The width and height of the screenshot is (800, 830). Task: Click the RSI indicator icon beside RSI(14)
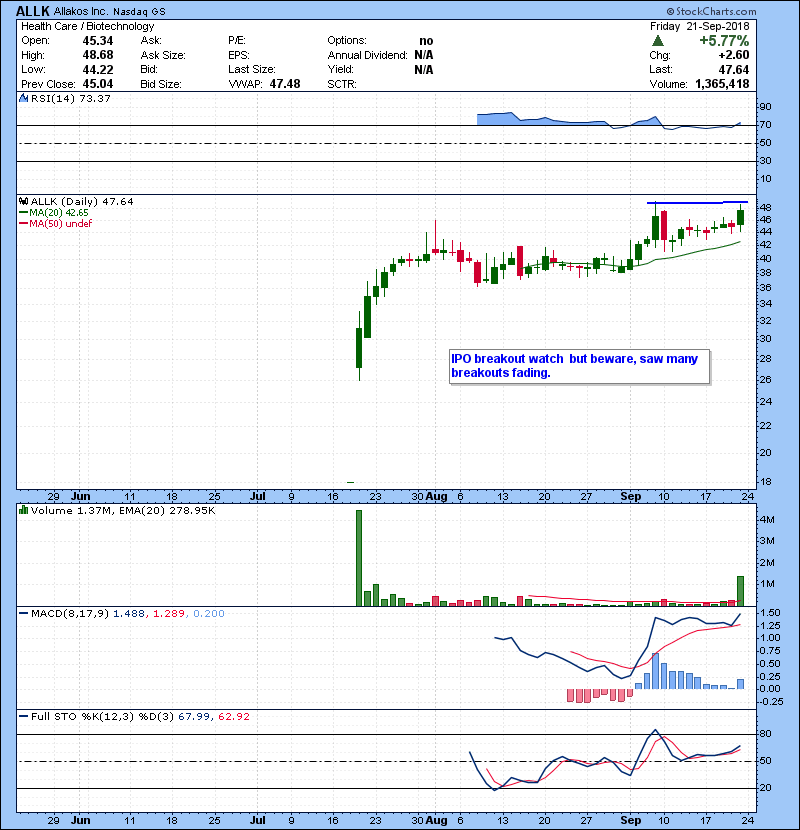point(23,98)
